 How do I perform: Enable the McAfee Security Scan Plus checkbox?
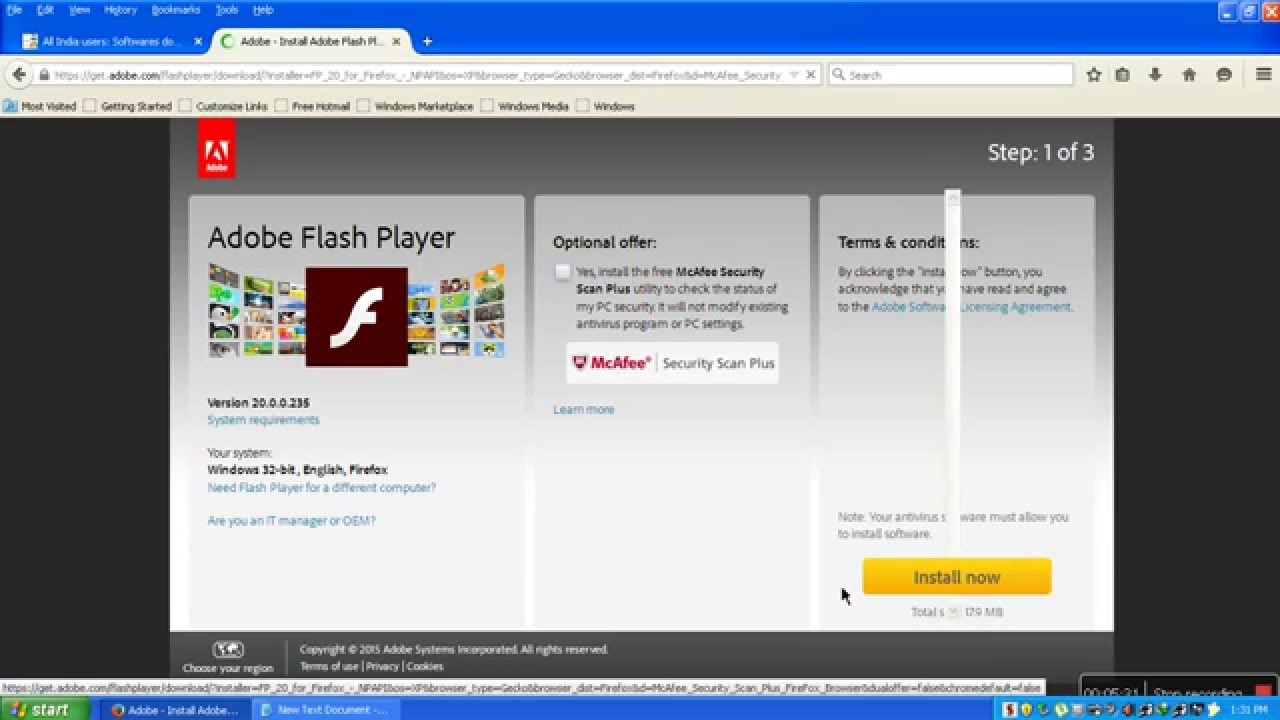click(562, 272)
